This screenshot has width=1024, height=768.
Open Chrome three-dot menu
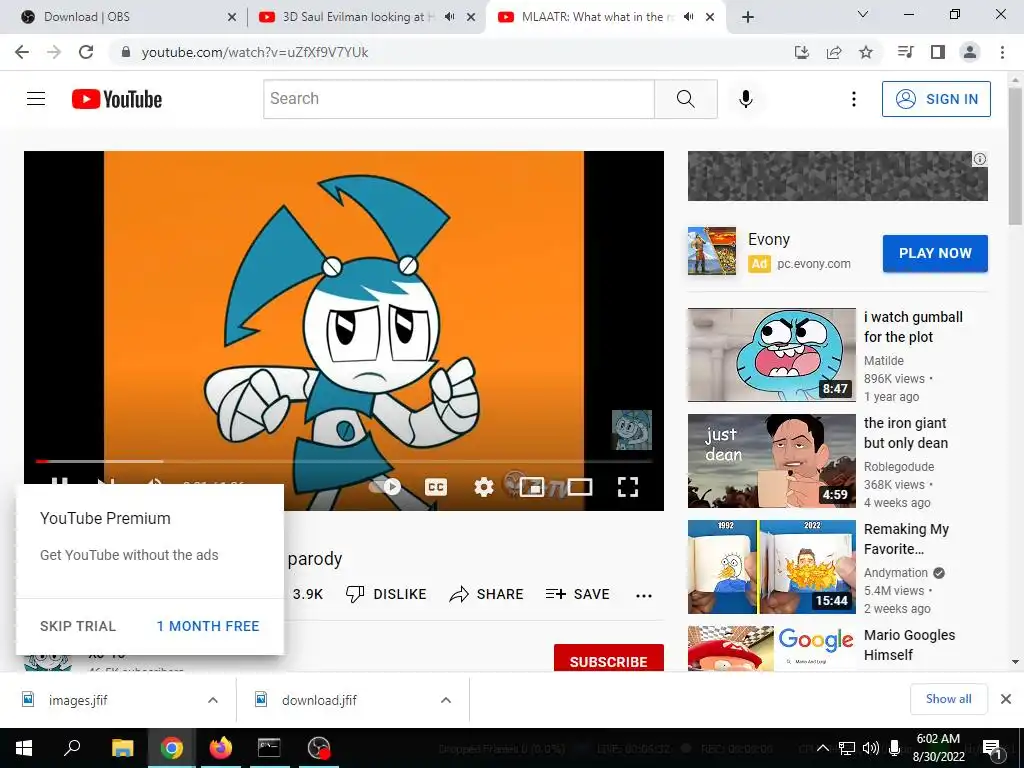[x=1002, y=52]
